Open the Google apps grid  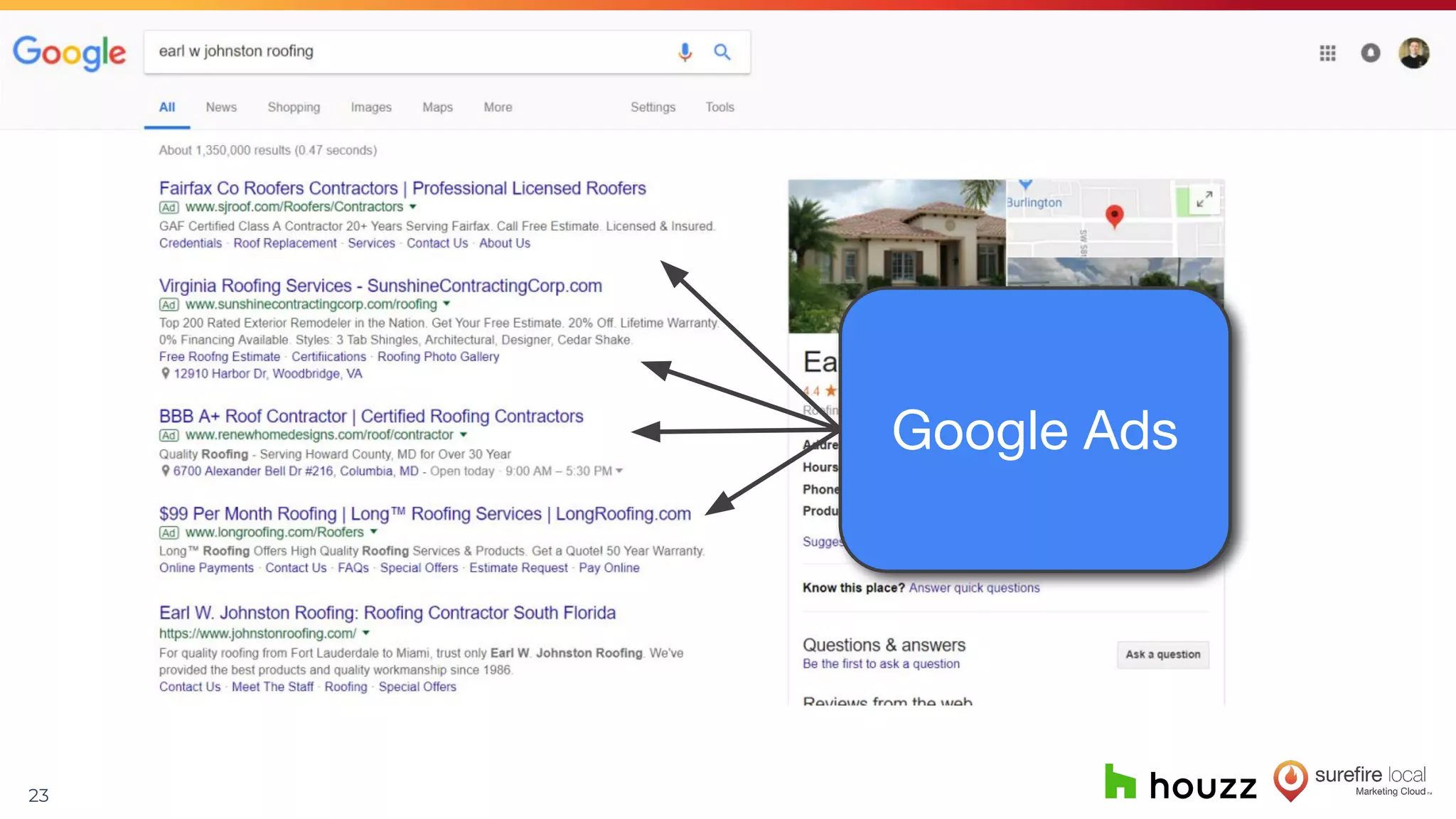[1327, 53]
